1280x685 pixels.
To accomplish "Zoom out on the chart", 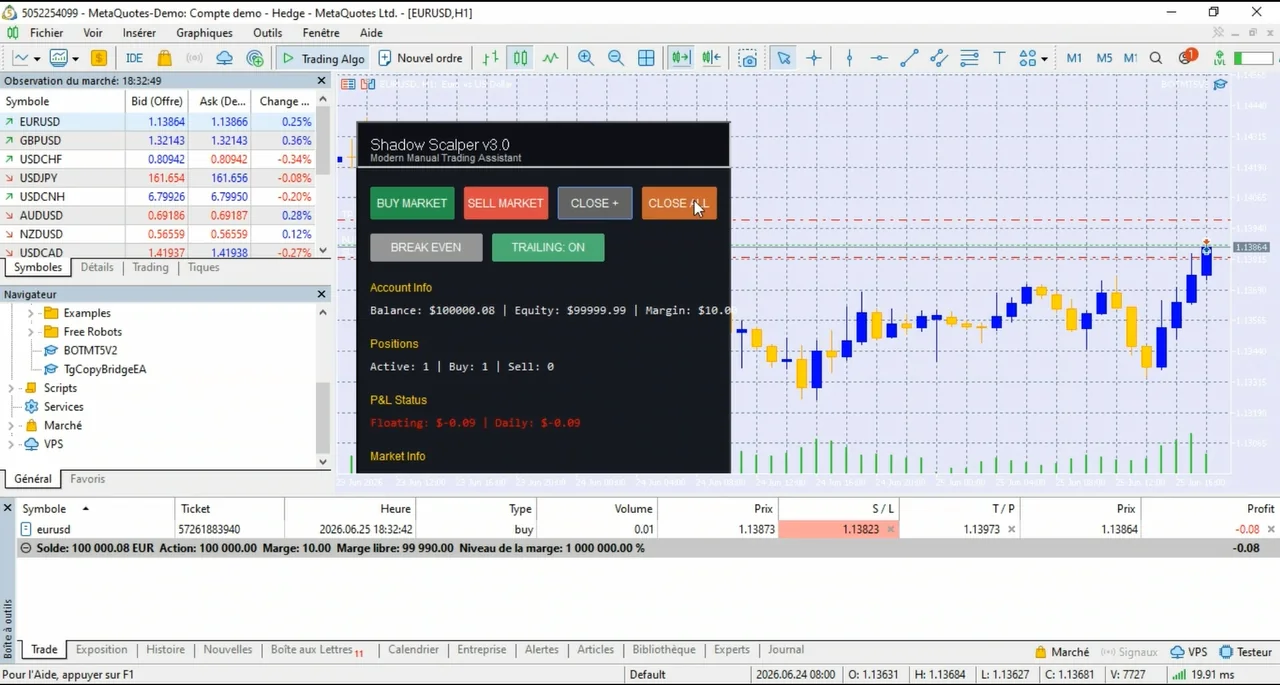I will tap(616, 58).
